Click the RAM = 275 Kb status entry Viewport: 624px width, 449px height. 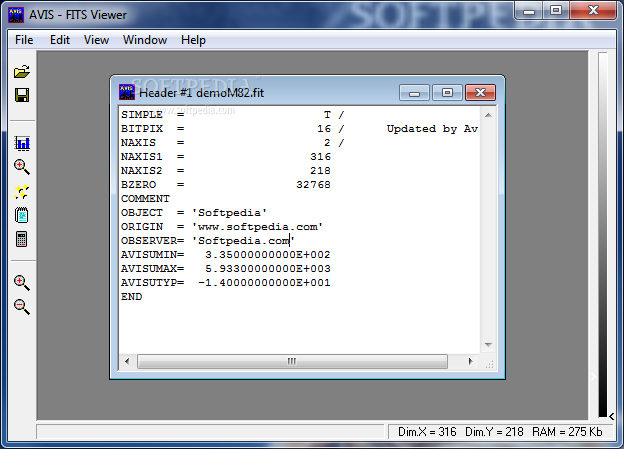[567, 432]
